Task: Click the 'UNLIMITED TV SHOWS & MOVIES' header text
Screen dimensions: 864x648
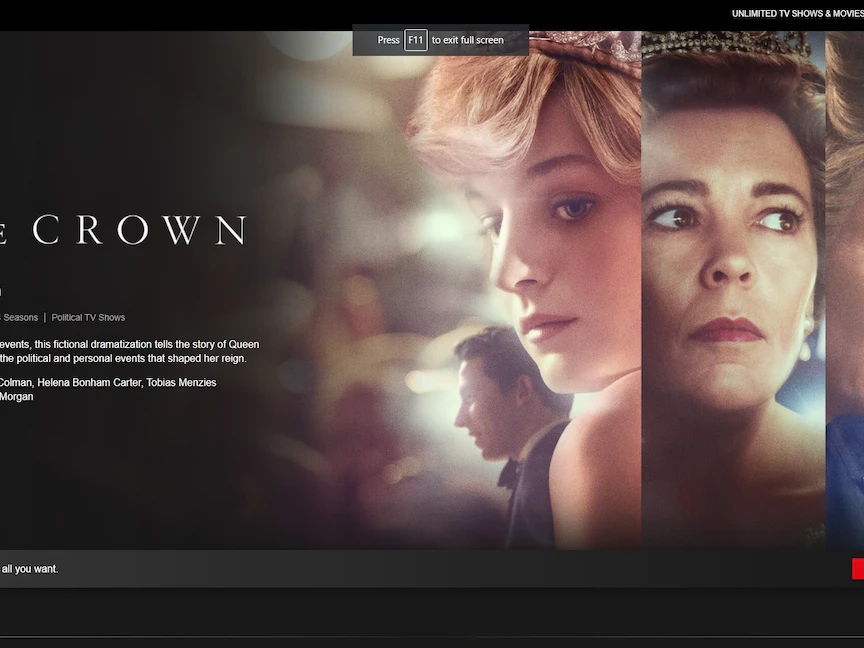Action: click(797, 14)
